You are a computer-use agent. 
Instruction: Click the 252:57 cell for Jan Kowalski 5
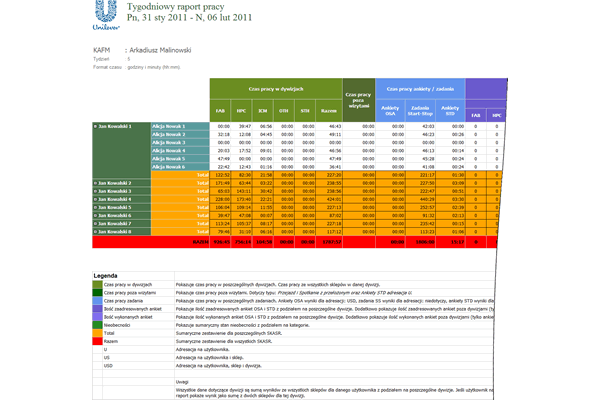[420, 207]
